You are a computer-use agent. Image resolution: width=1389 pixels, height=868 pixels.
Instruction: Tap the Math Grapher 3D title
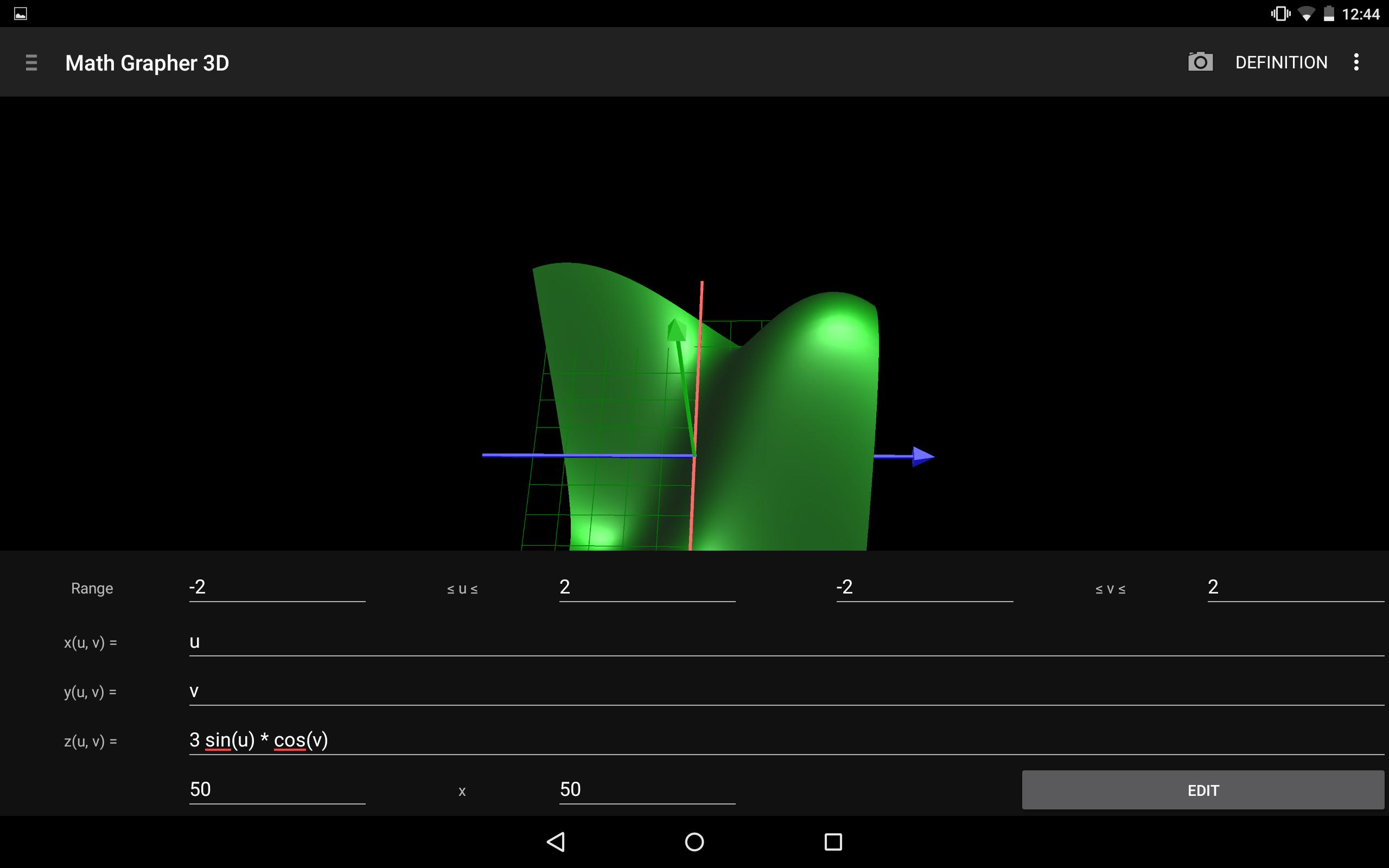(147, 62)
